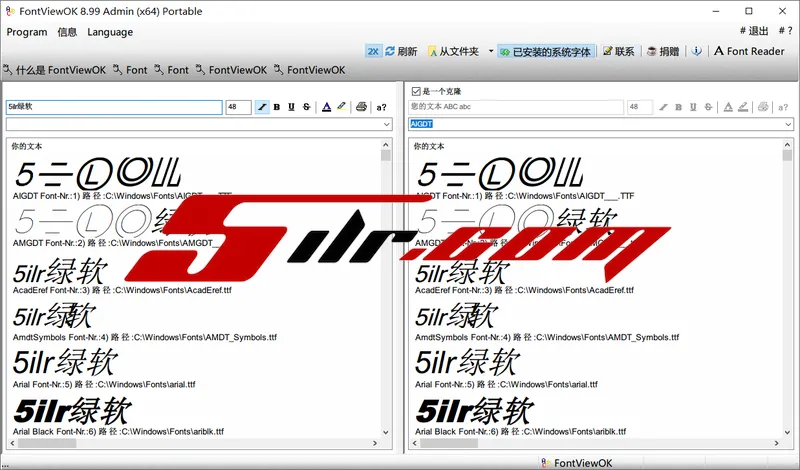Viewport: 800px width, 470px height.
Task: Select Arial Black Font-Nr.:6) row left pane
Action: [118, 432]
